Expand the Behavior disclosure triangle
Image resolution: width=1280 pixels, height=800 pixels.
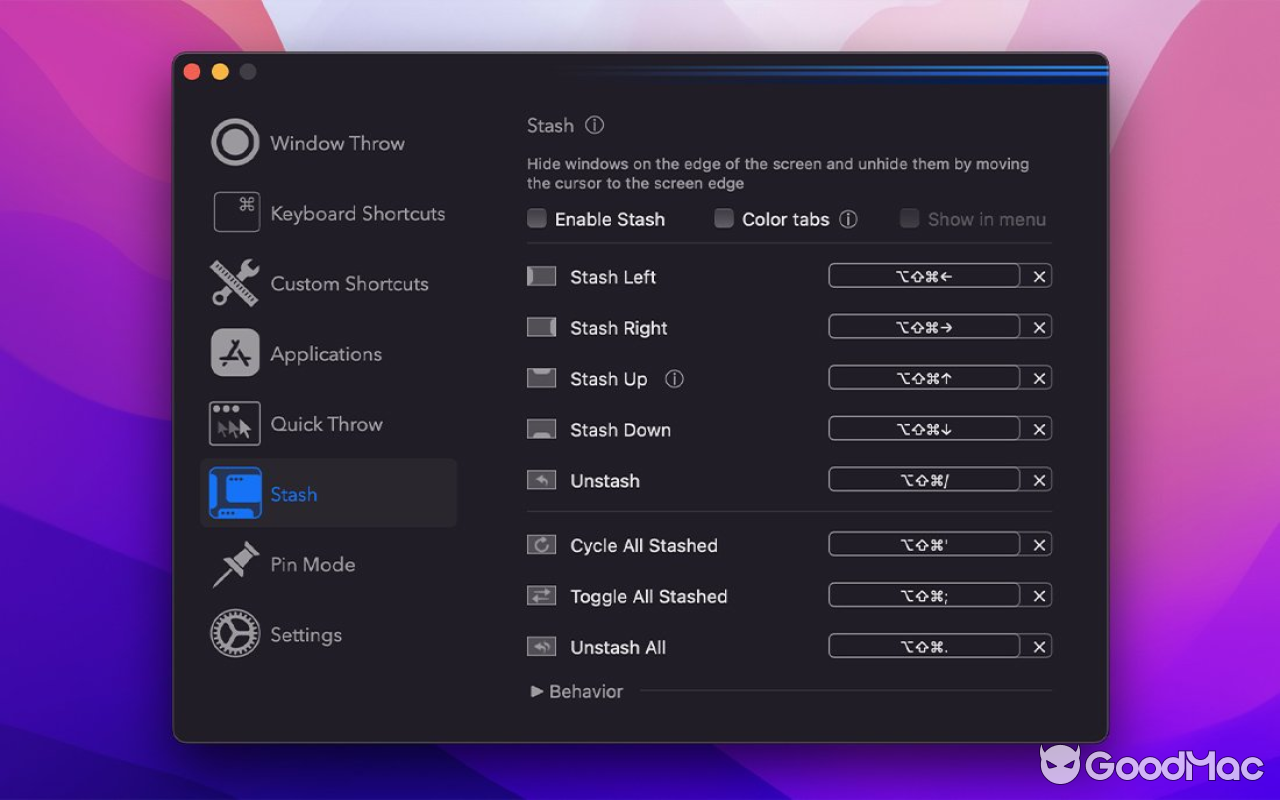(x=540, y=691)
